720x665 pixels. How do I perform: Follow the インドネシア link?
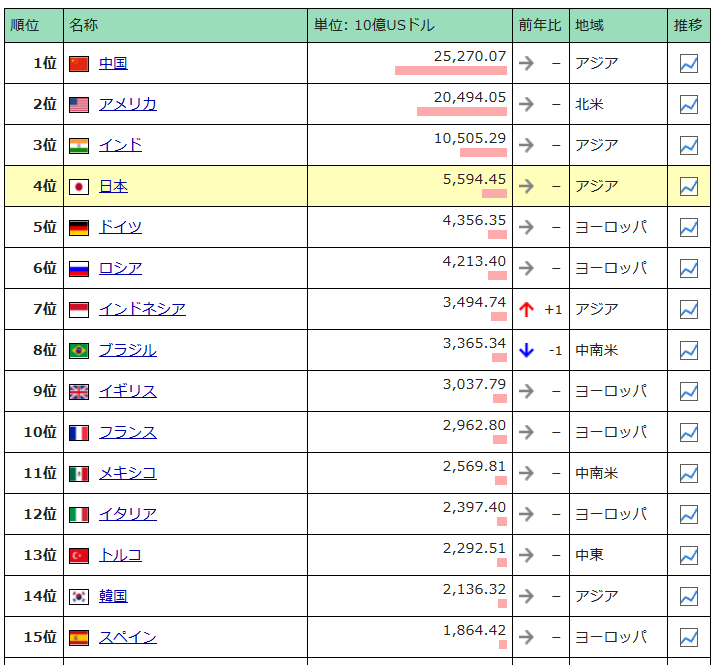[142, 310]
